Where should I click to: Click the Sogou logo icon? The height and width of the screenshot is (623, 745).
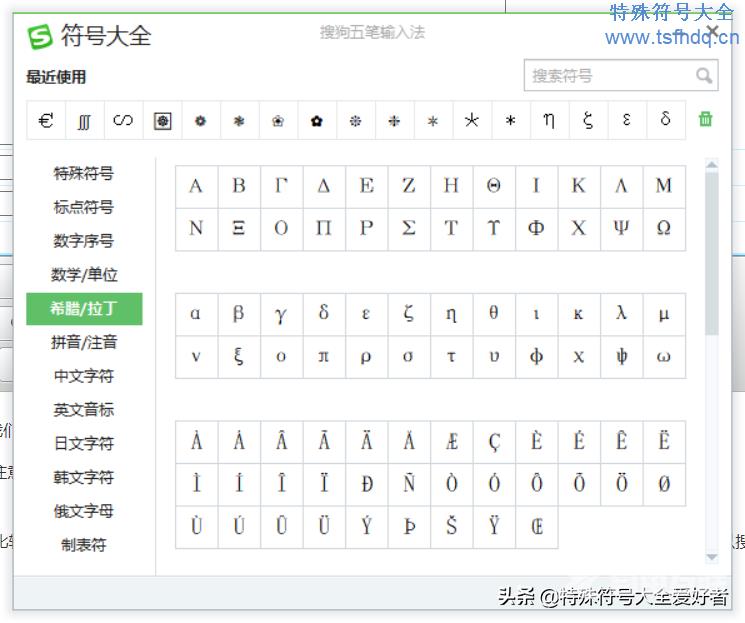(40, 37)
